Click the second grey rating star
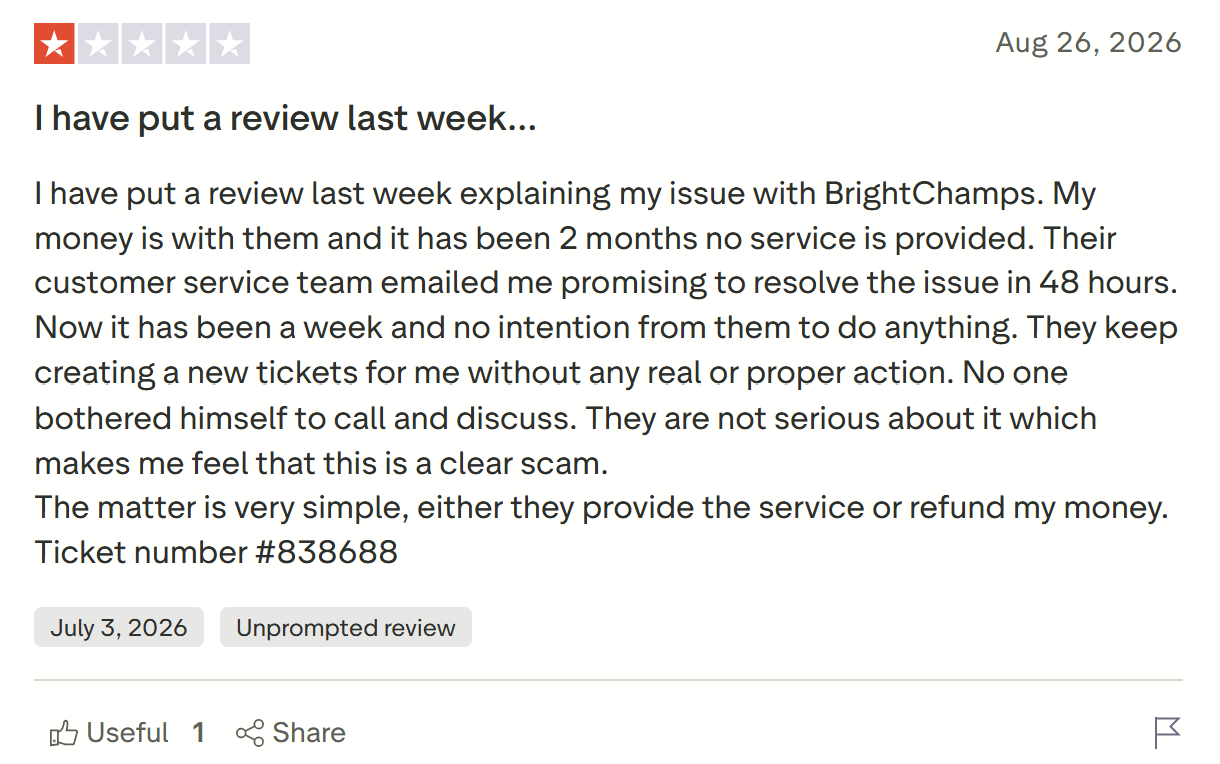1220x764 pixels. pos(98,44)
